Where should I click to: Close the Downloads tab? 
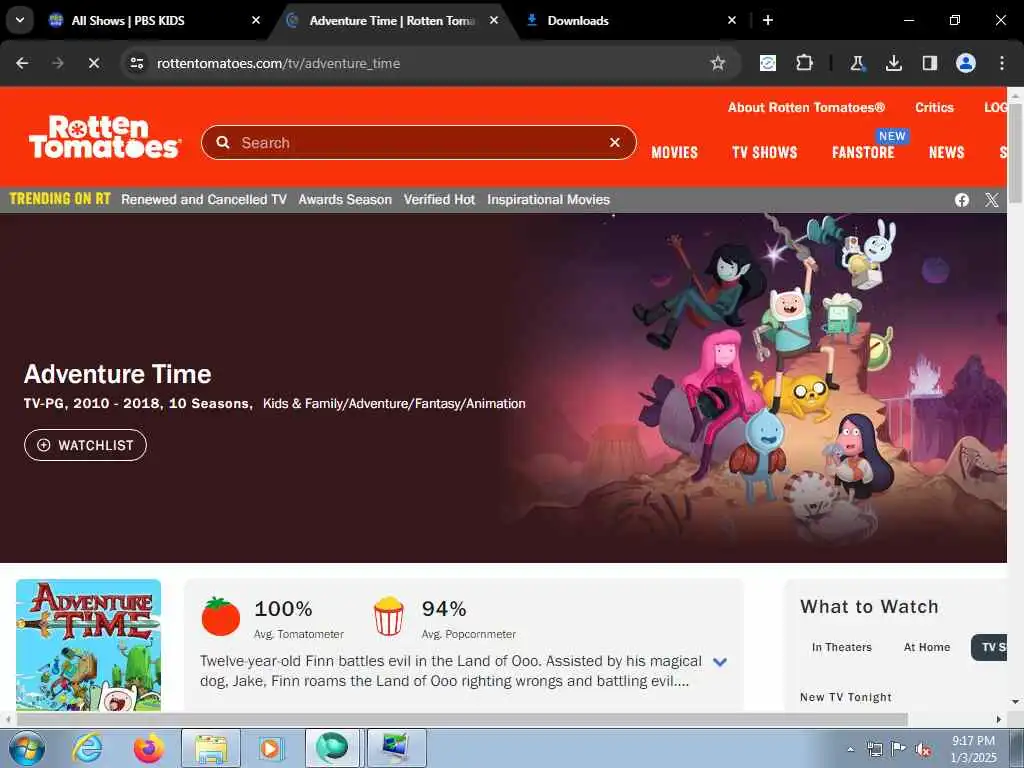(732, 20)
